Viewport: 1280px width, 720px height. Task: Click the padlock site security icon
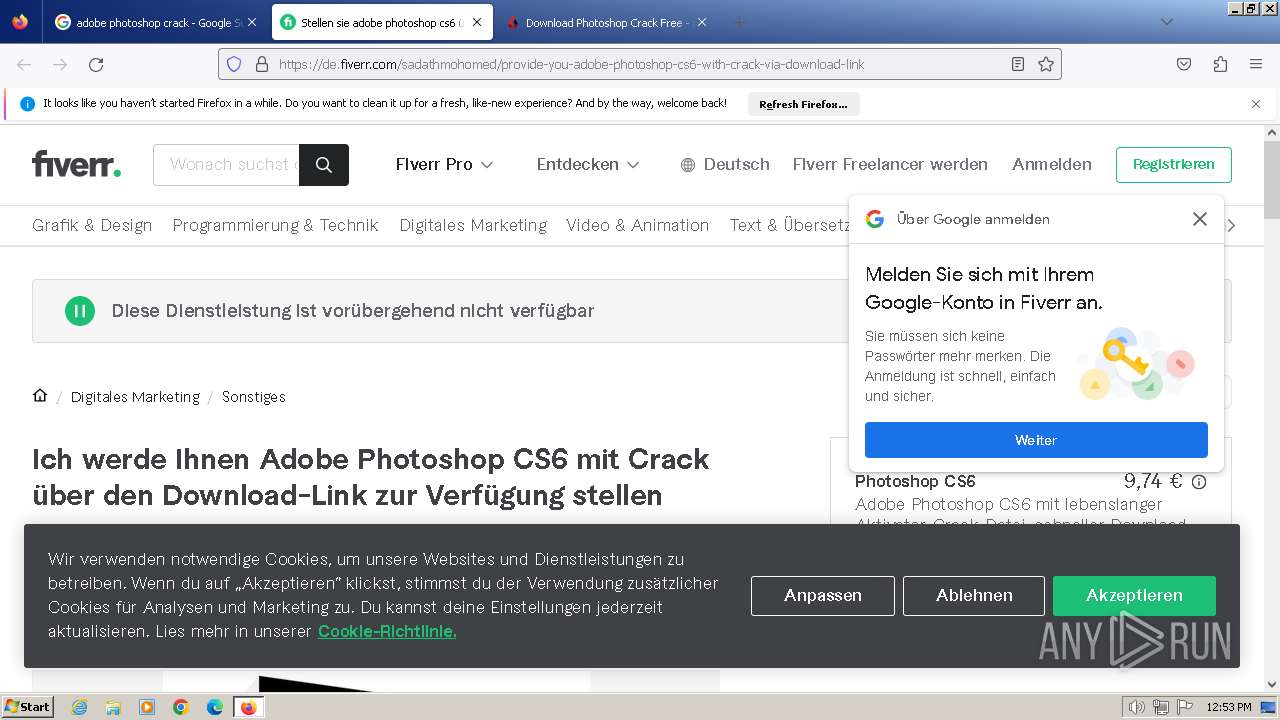(x=261, y=64)
